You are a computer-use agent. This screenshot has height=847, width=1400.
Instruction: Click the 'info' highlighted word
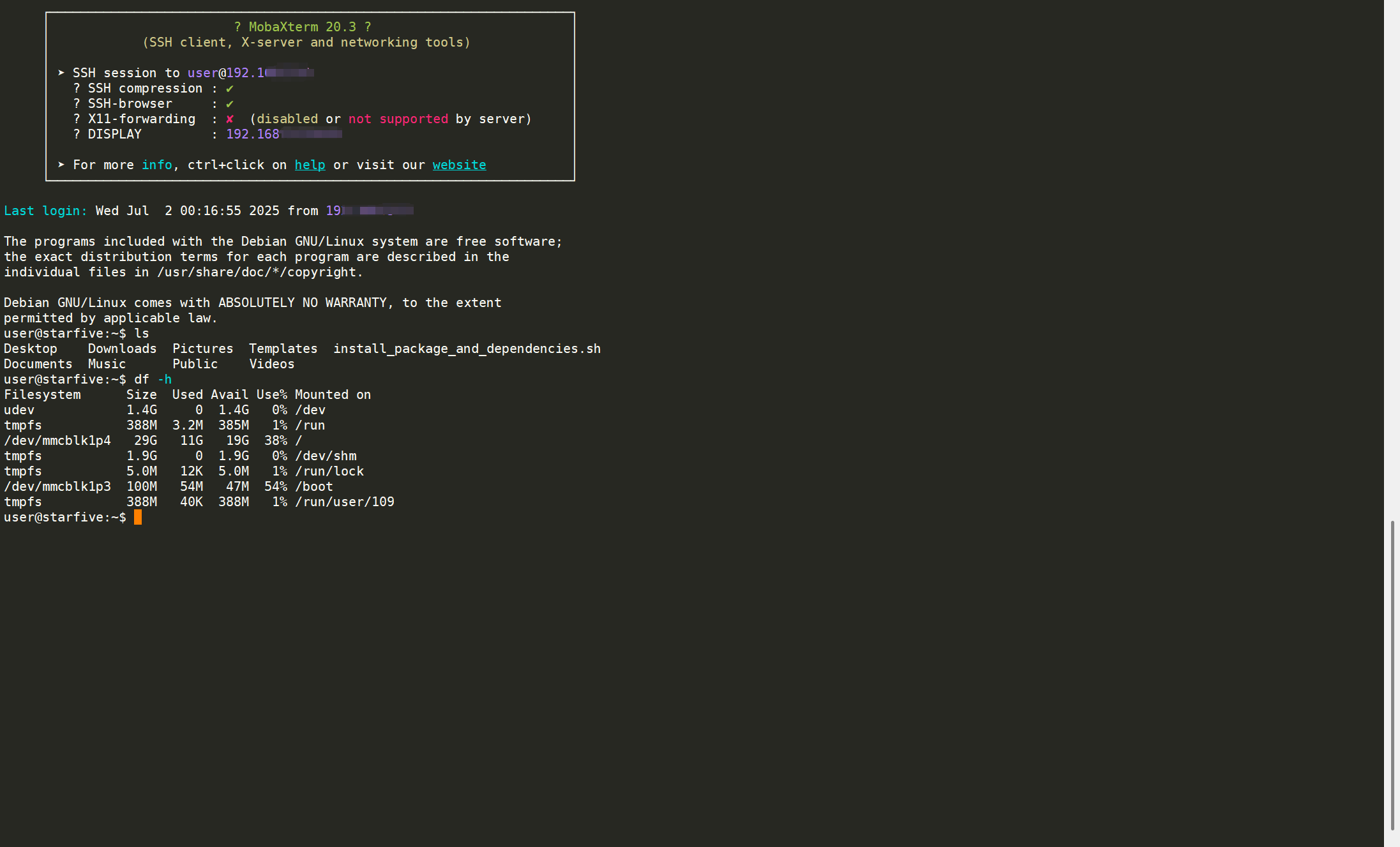tap(157, 165)
